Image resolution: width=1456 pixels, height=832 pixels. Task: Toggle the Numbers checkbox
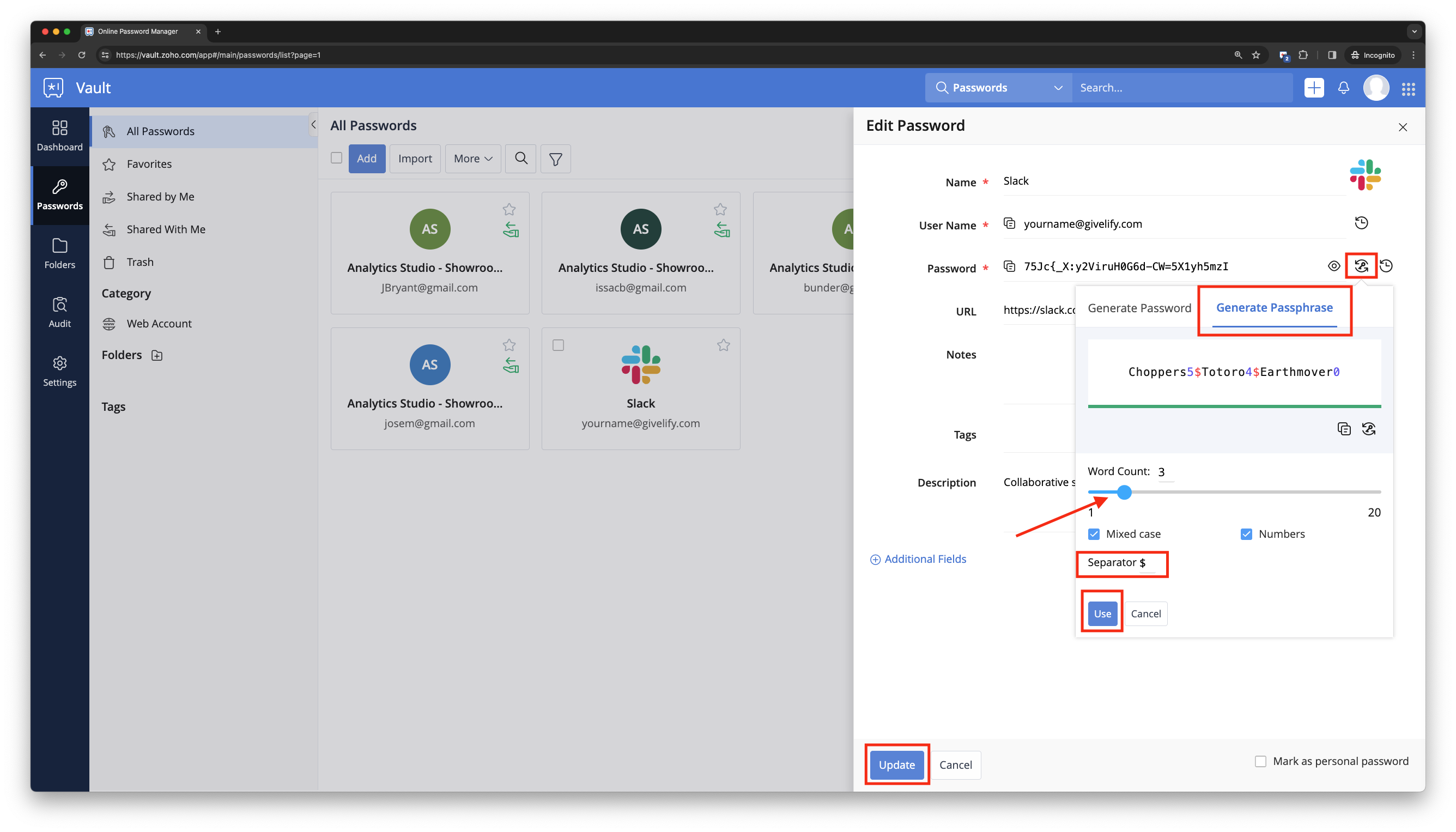[1246, 534]
